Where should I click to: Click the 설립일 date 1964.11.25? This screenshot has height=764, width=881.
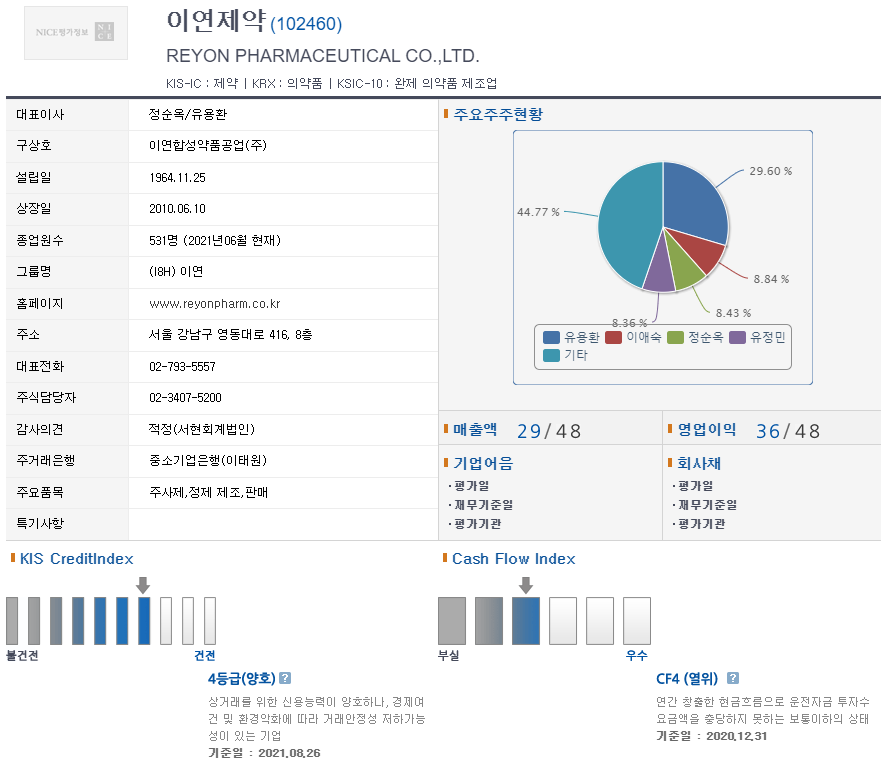(x=178, y=178)
